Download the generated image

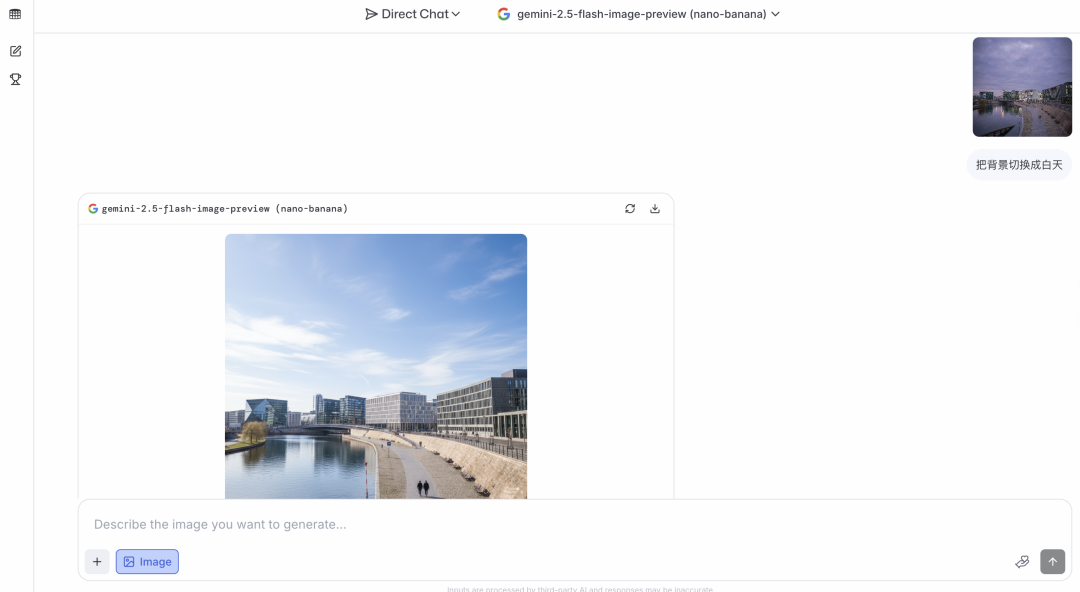pos(655,208)
